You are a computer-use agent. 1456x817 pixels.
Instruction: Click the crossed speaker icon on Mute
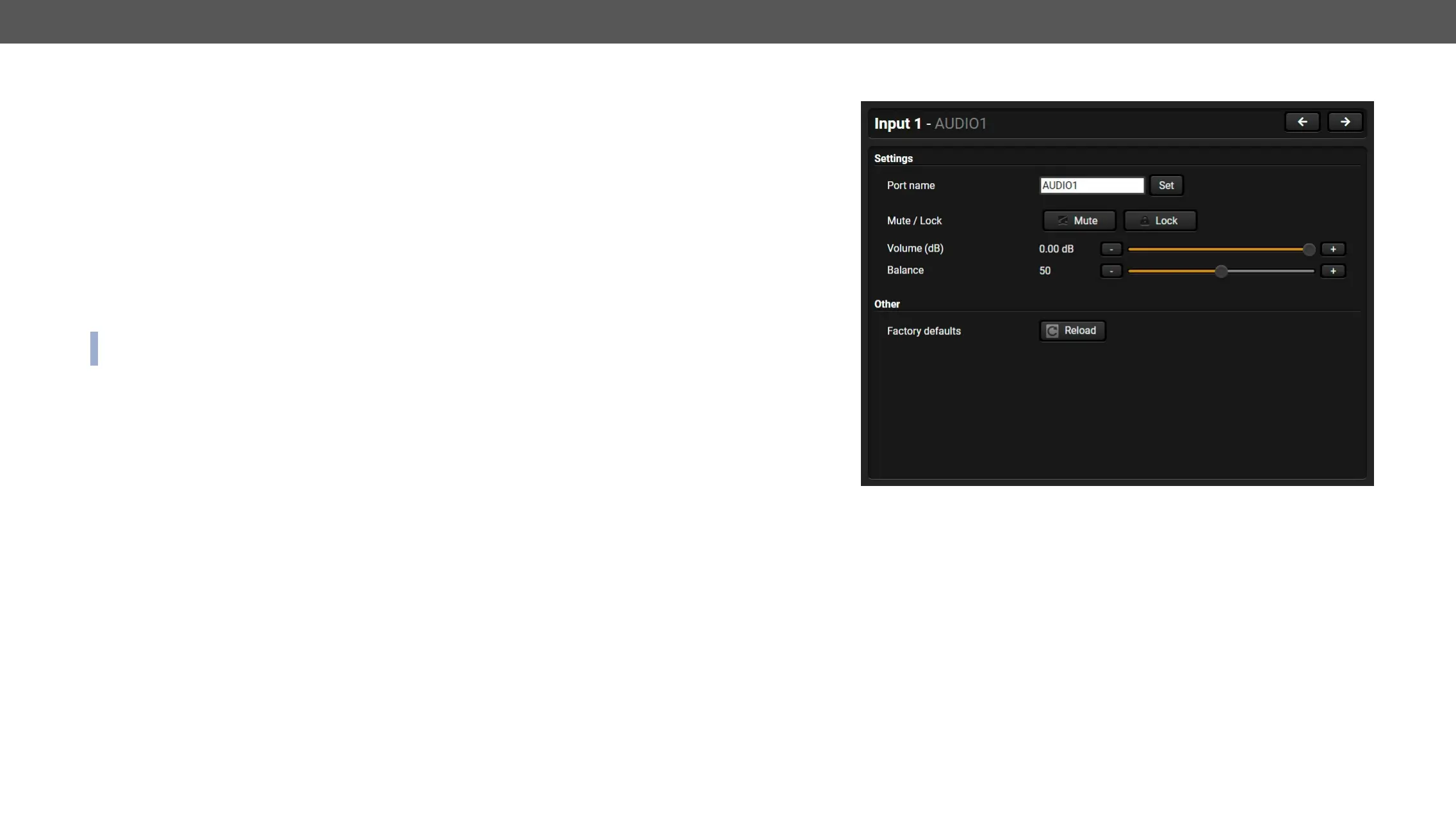point(1063,220)
